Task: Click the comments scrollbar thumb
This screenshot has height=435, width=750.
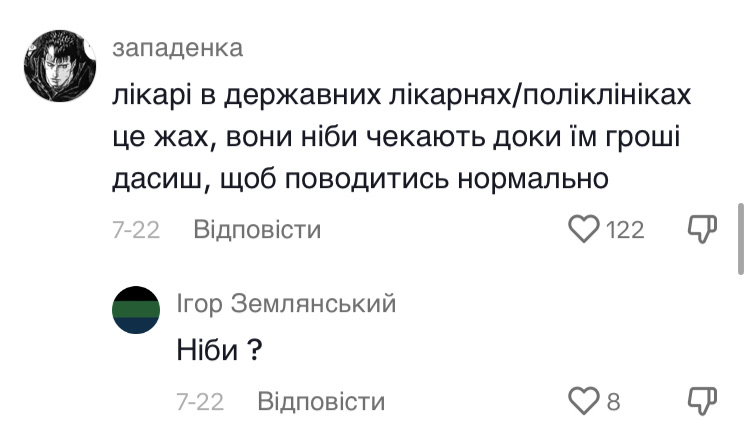Action: [740, 238]
